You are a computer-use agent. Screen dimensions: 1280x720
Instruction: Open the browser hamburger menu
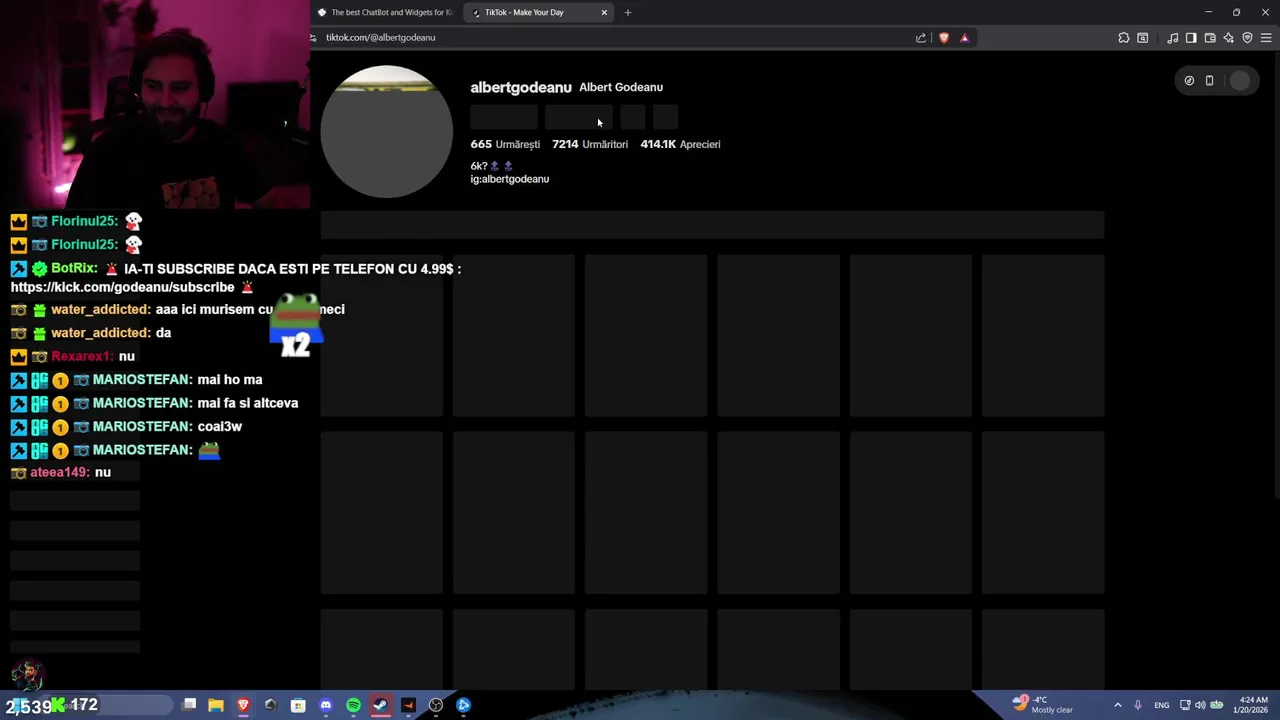(x=1266, y=38)
